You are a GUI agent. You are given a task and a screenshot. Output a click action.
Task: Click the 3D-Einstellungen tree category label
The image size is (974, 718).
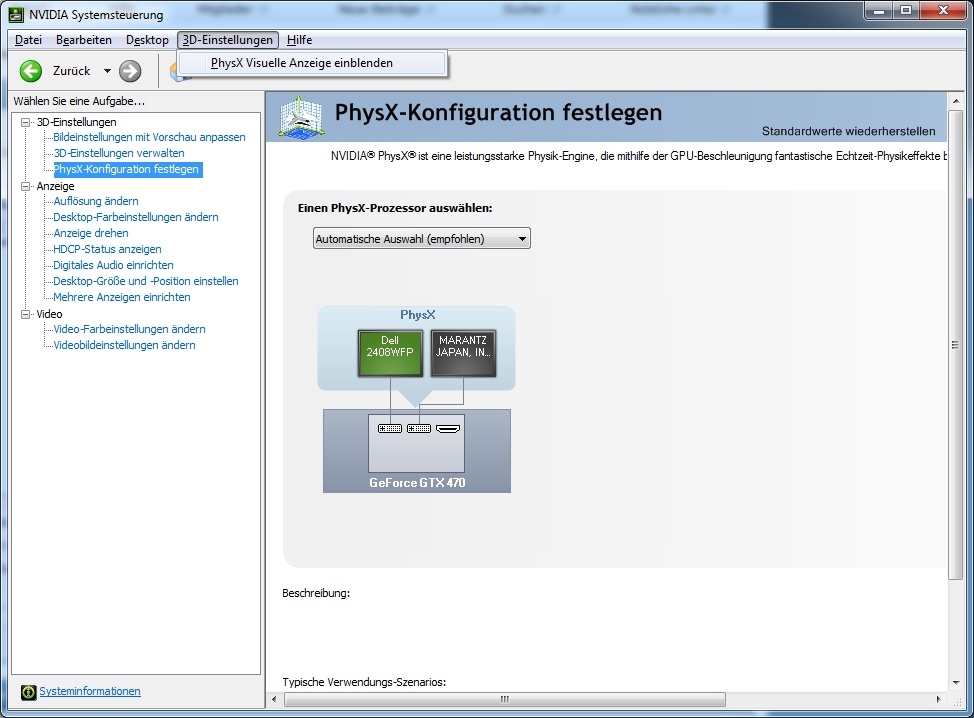click(x=76, y=122)
